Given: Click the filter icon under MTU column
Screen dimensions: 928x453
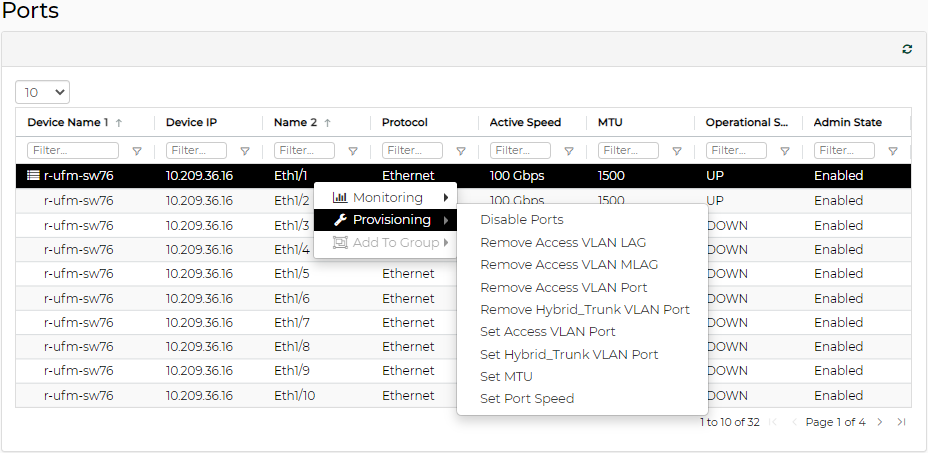Looking at the screenshot, I should pos(677,151).
